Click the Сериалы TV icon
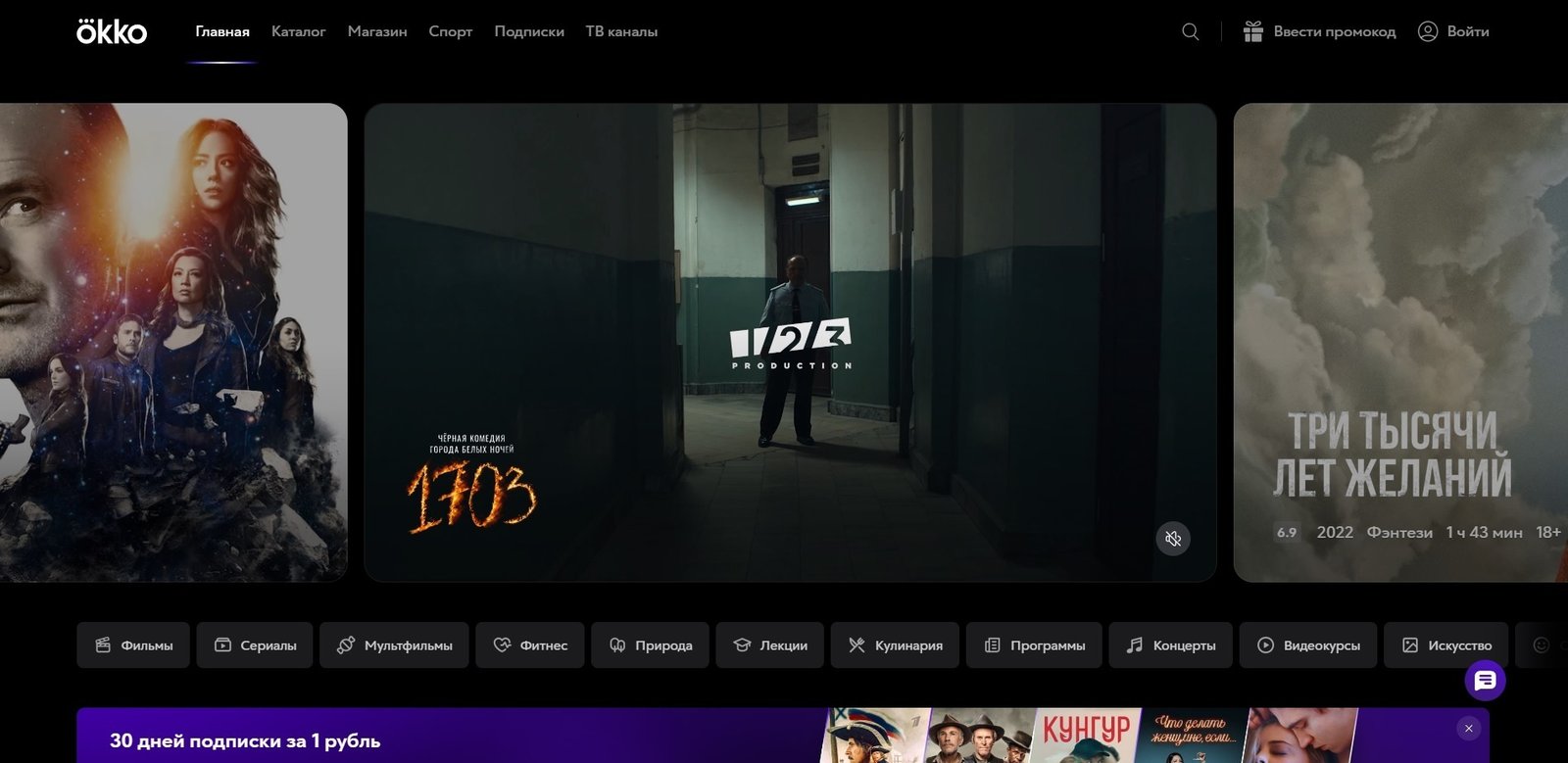1568x763 pixels. pos(222,645)
